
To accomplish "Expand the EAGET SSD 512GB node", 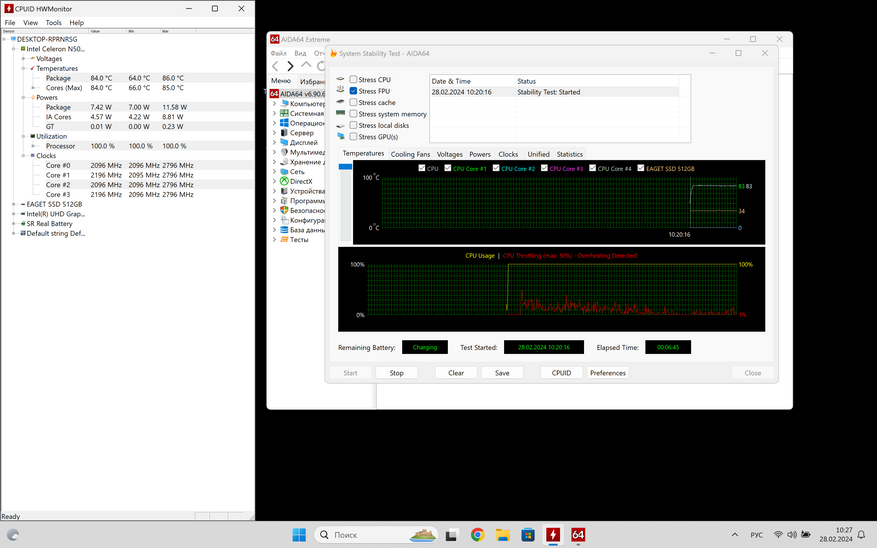I will [14, 204].
